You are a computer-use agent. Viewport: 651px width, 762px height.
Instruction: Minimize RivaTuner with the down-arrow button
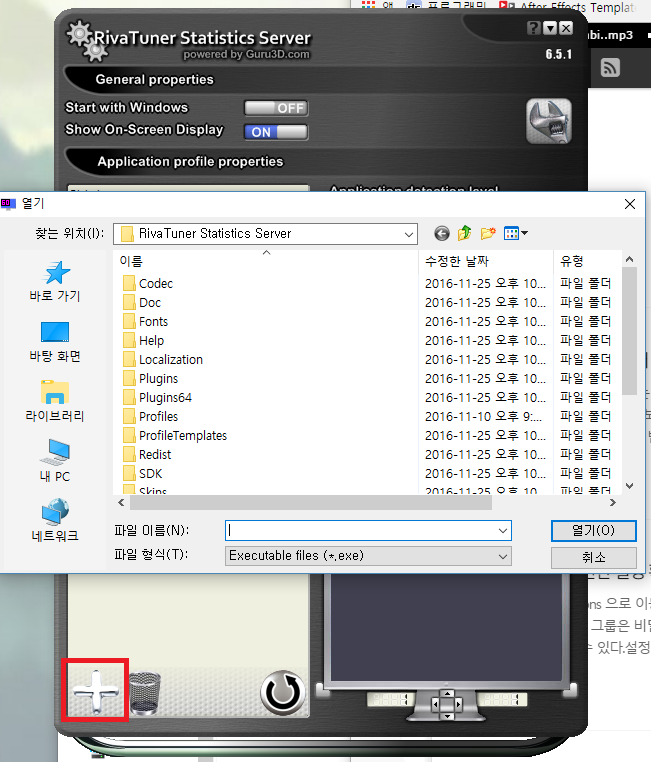[550, 28]
